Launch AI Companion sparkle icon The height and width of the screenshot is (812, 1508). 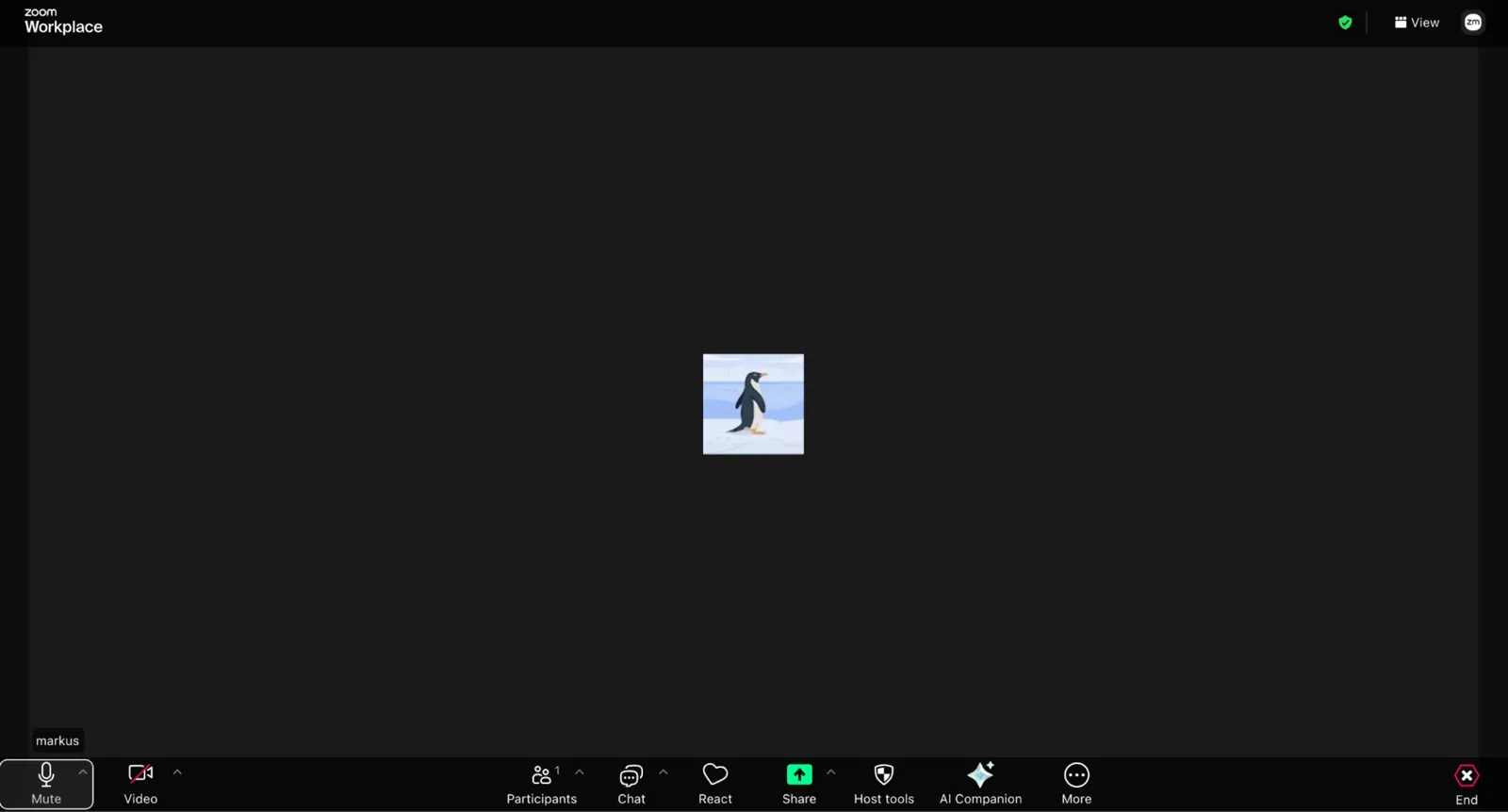click(x=980, y=784)
